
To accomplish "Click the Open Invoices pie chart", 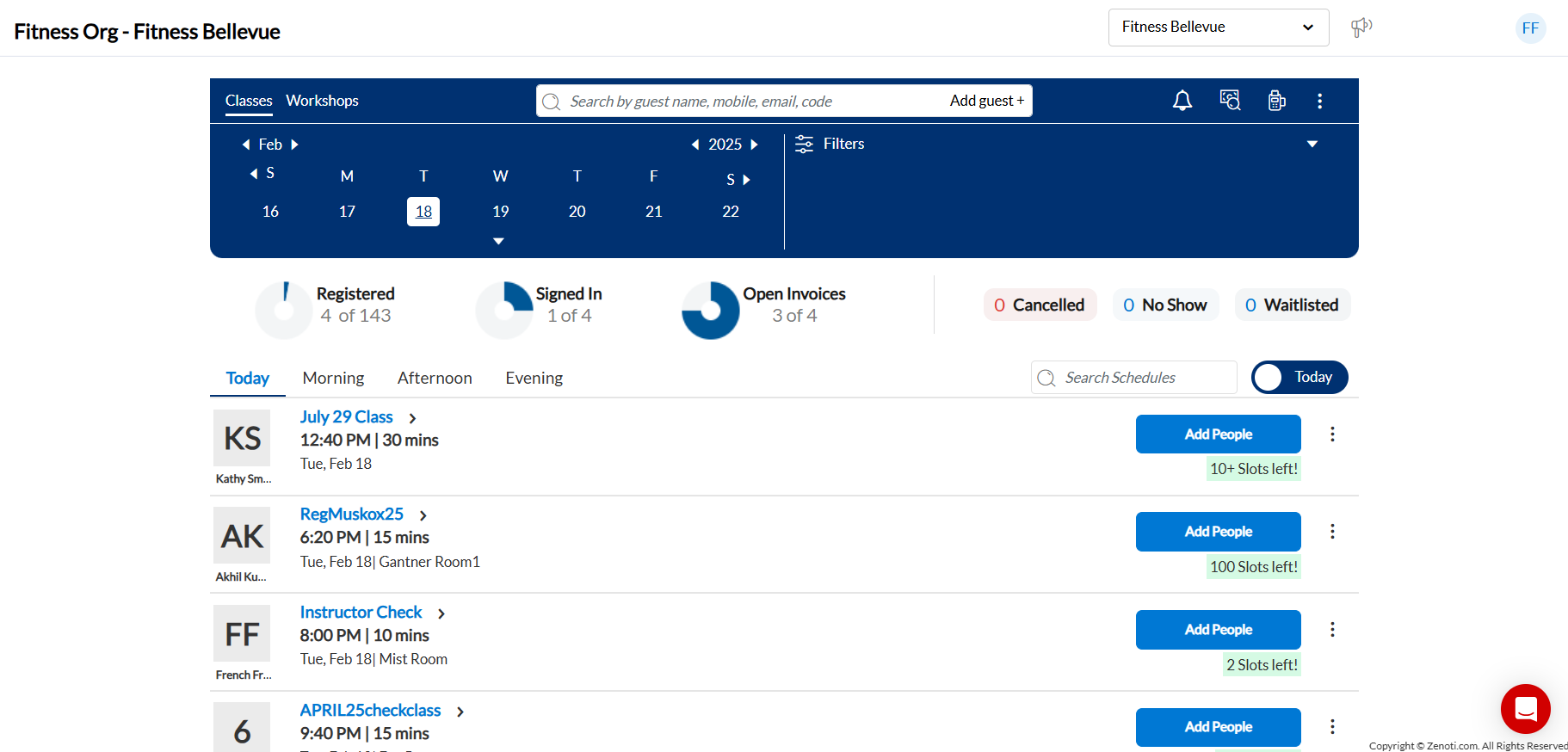I will [711, 311].
